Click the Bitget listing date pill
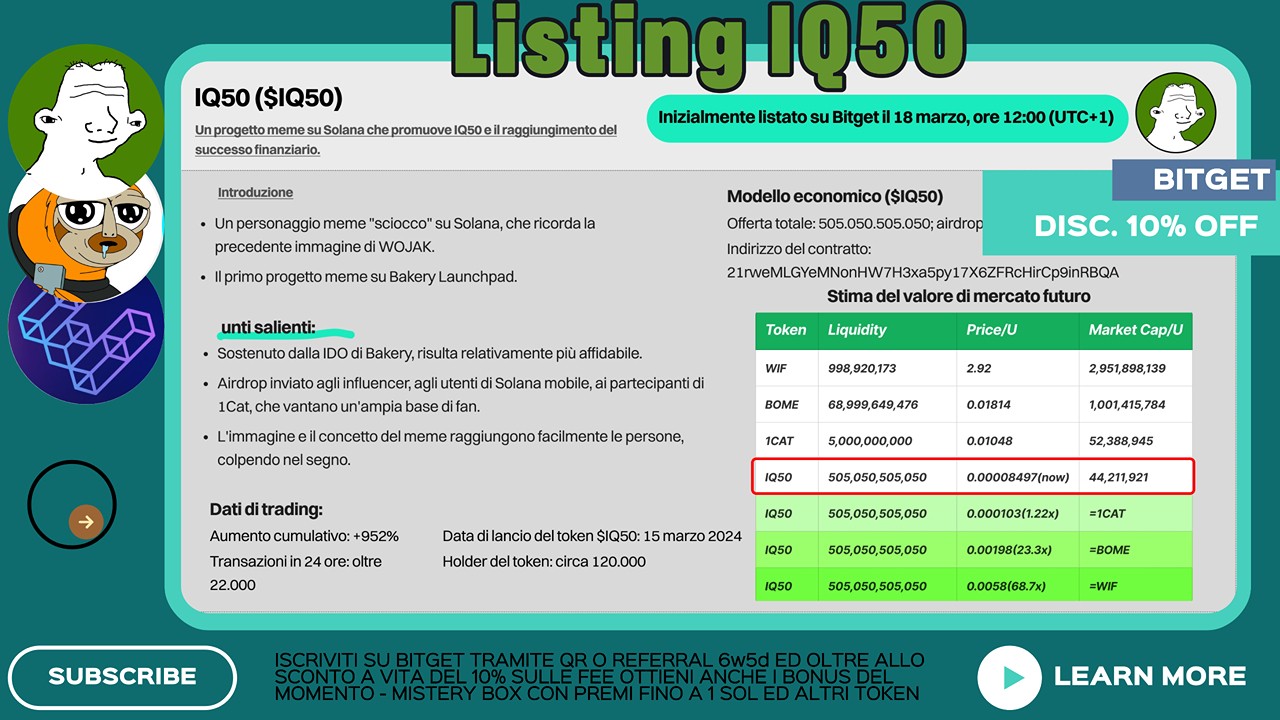Image resolution: width=1280 pixels, height=720 pixels. (x=886, y=118)
